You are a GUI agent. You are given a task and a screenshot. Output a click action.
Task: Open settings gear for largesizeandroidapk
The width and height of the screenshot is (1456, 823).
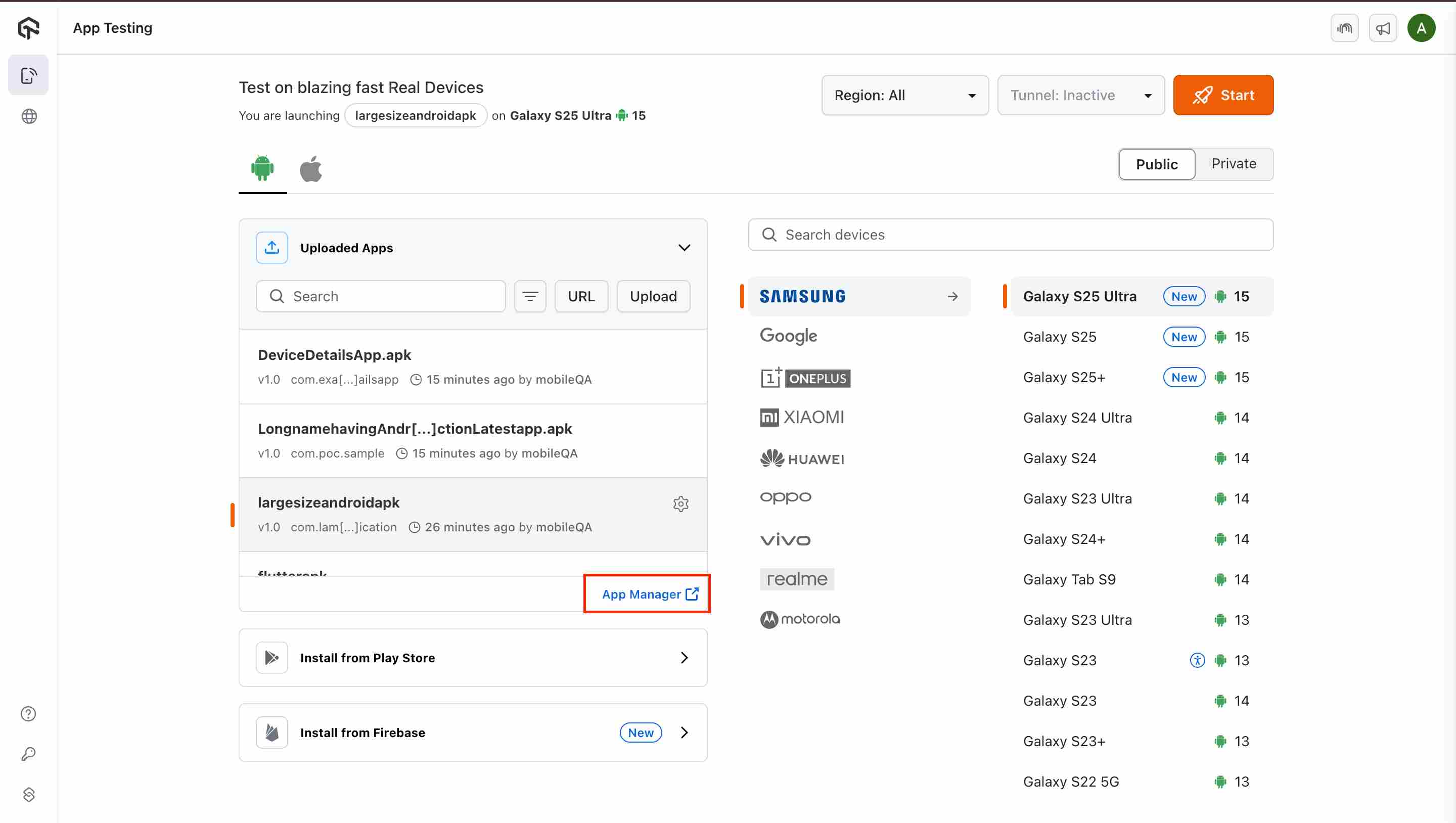(x=680, y=504)
